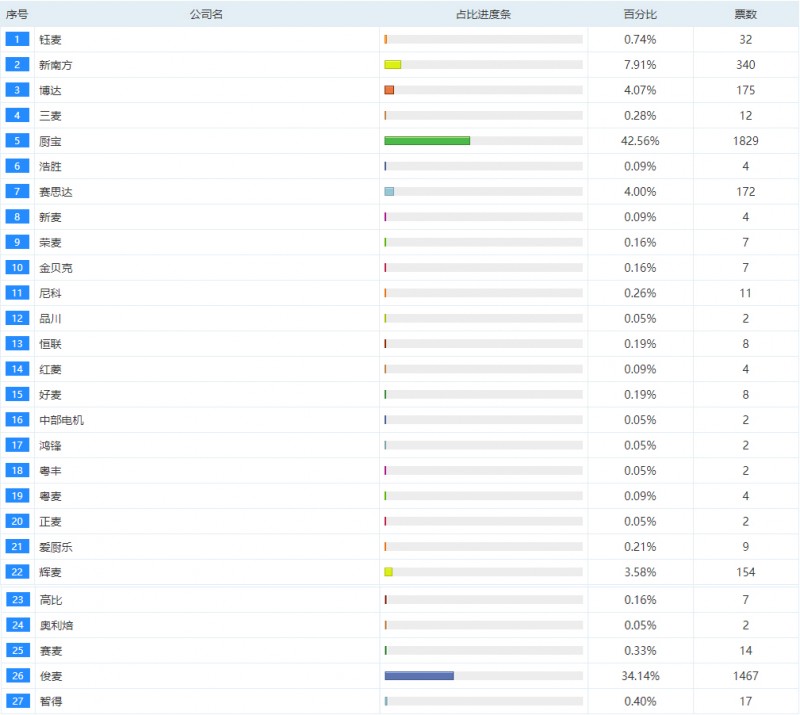Click the vote count 1467
This screenshot has height=715, width=800.
click(745, 676)
